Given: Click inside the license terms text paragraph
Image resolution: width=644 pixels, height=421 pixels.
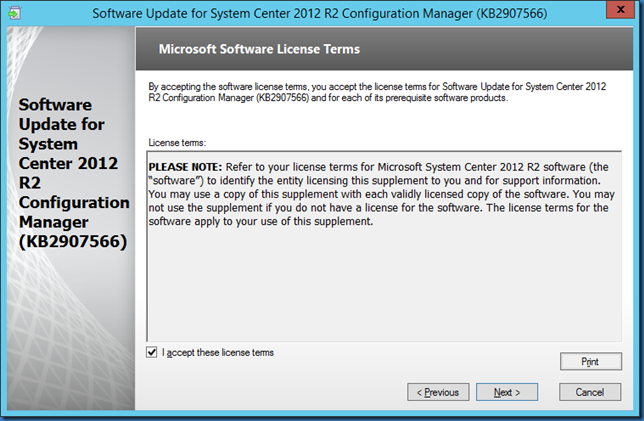Looking at the screenshot, I should [380, 193].
